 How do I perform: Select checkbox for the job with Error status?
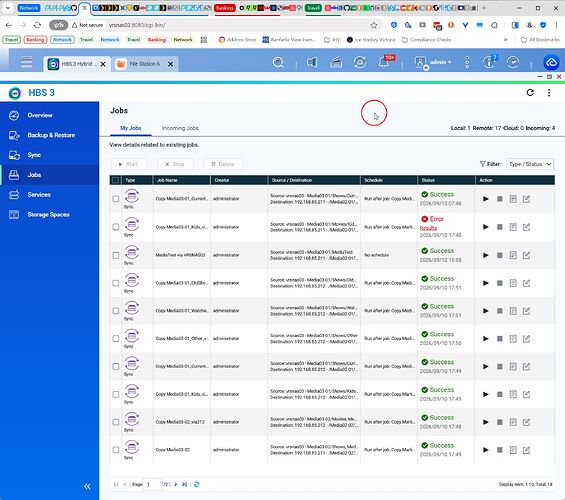tap(116, 227)
